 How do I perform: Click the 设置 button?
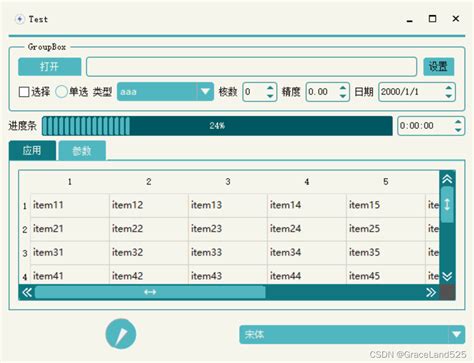pos(438,67)
